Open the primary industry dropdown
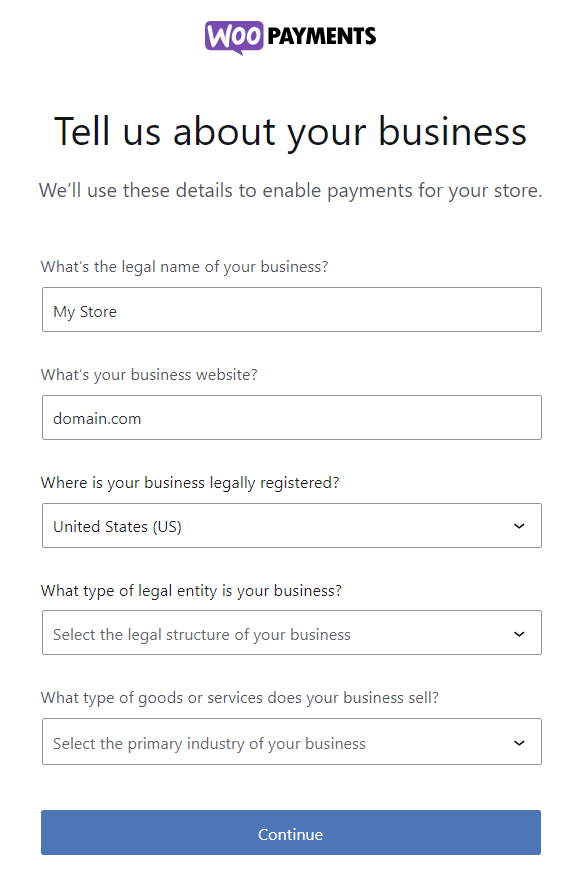Image resolution: width=578 pixels, height=879 pixels. point(290,741)
